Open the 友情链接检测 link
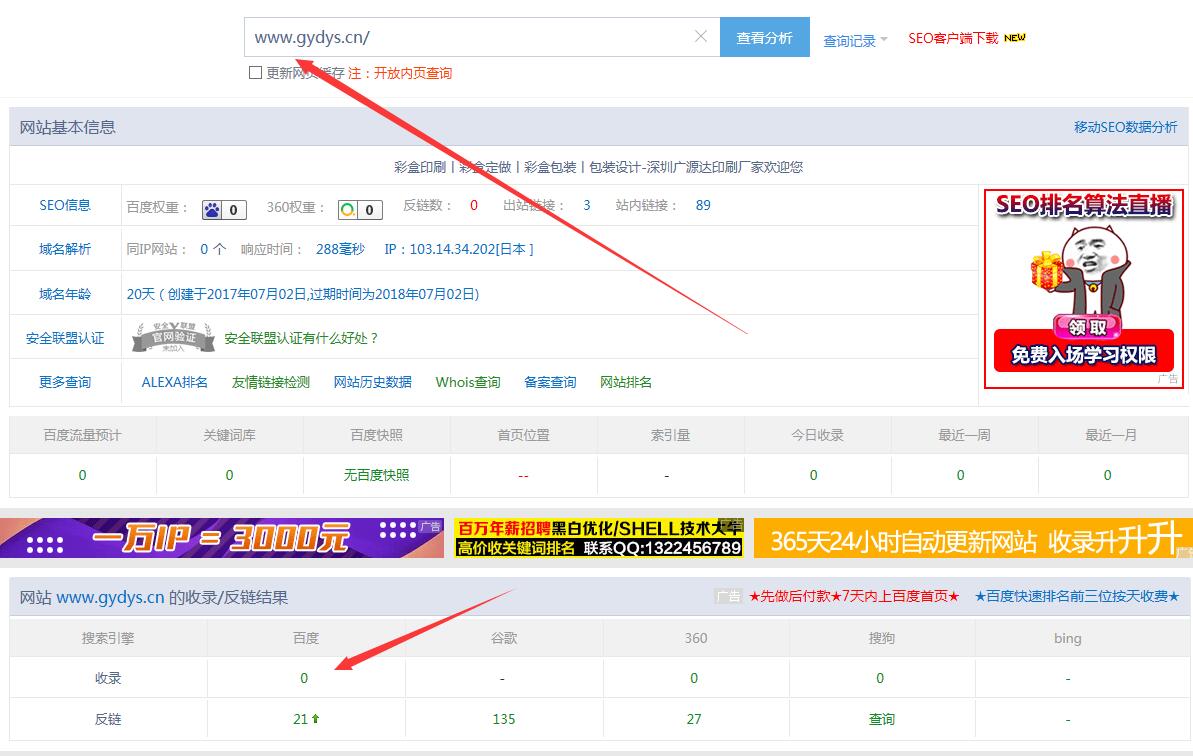This screenshot has height=756, width=1193. 271,382
